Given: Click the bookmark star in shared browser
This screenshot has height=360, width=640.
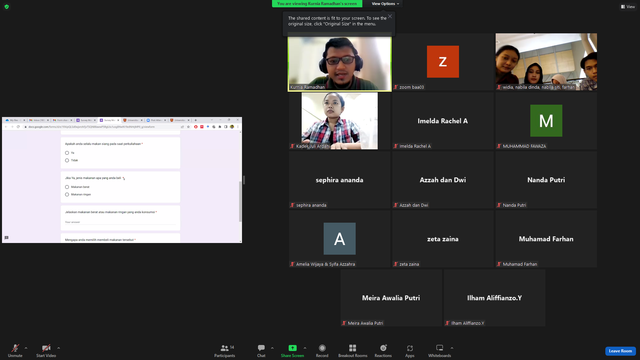Looking at the screenshot, I should pyautogui.click(x=188, y=127).
